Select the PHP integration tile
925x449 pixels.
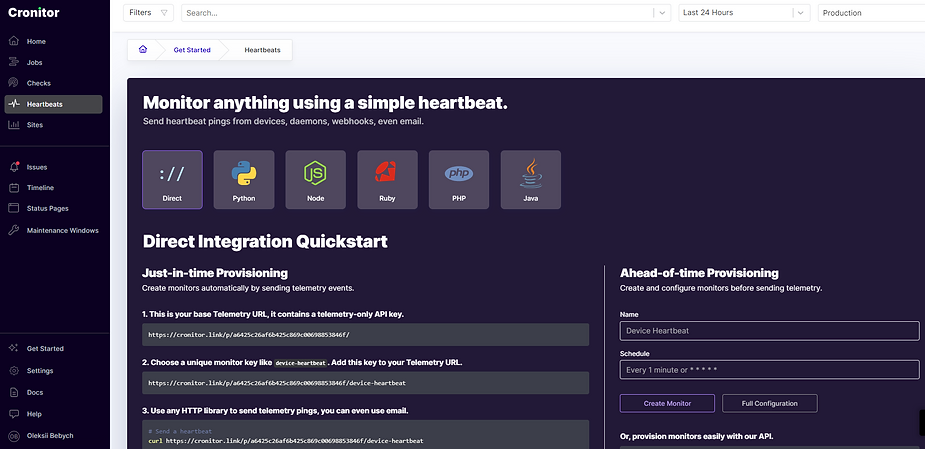tap(459, 179)
